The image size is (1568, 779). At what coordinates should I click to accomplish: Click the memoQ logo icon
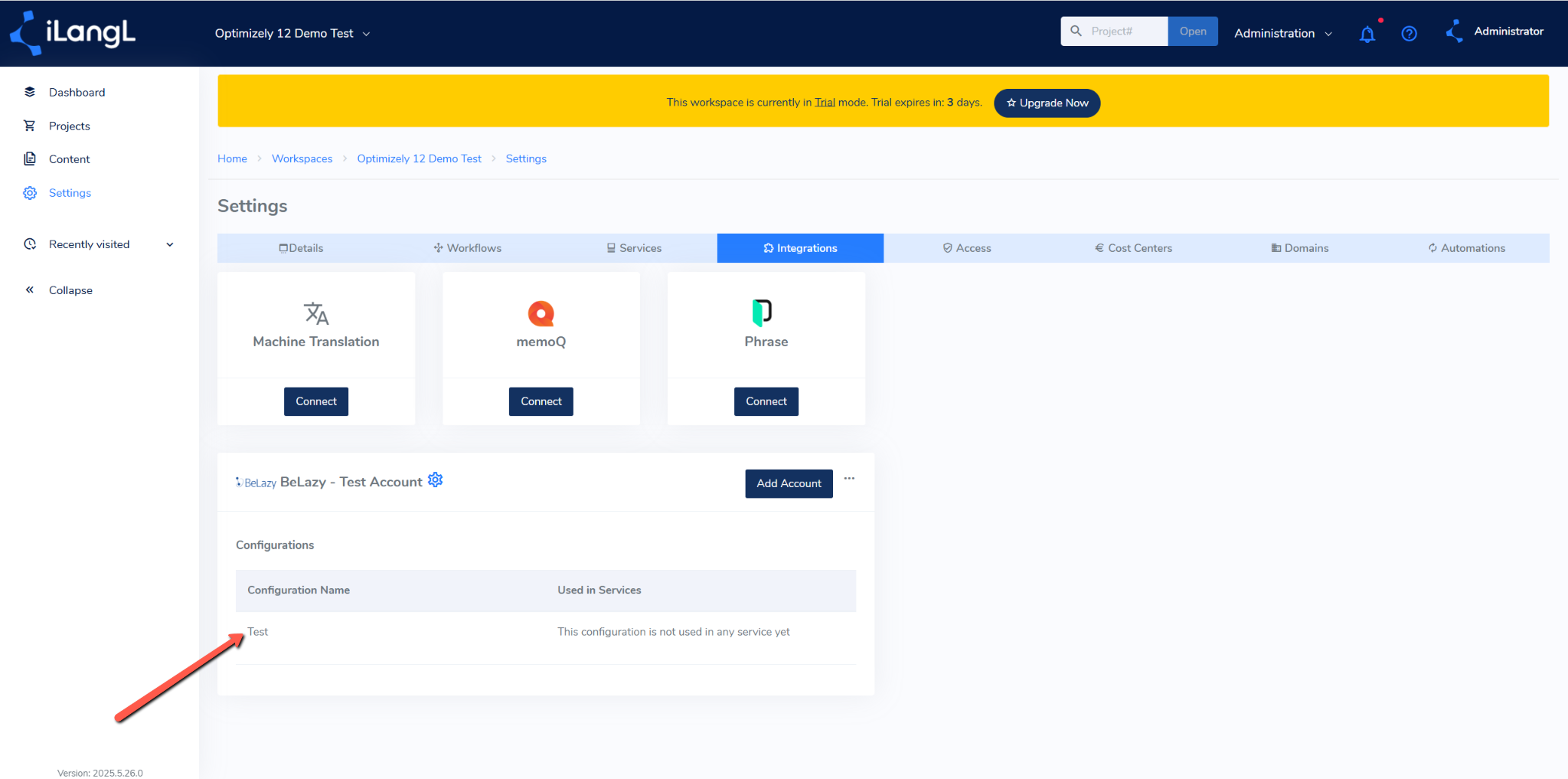point(541,313)
